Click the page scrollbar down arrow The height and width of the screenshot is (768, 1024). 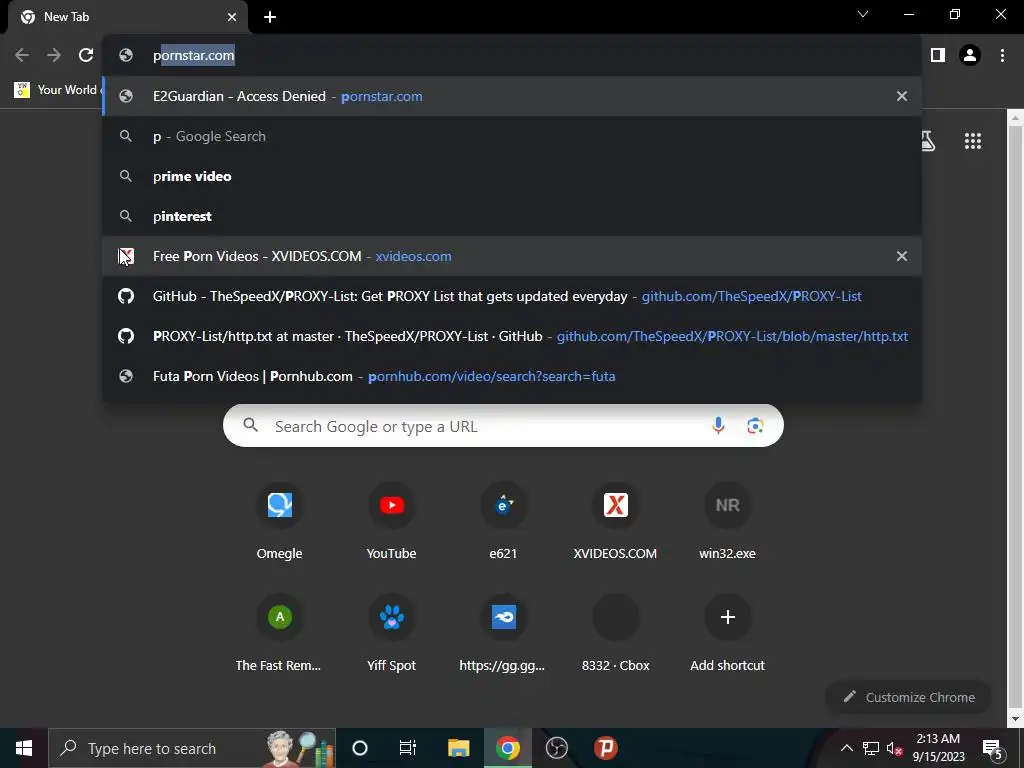point(1015,719)
